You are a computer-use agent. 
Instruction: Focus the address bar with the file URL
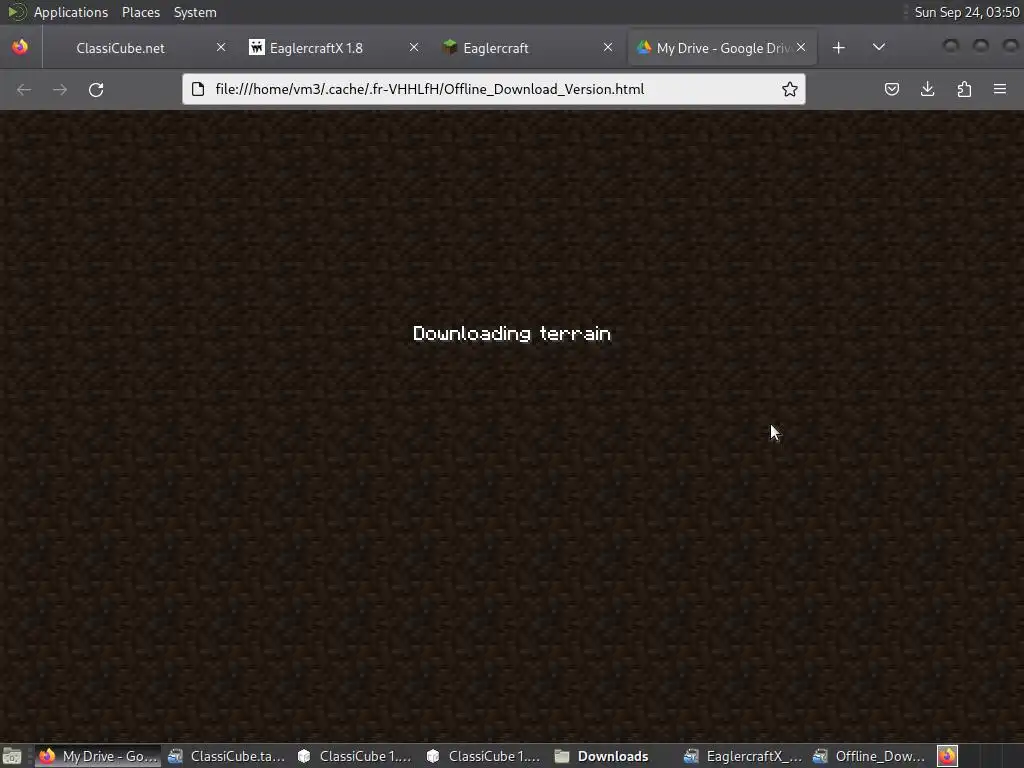494,89
